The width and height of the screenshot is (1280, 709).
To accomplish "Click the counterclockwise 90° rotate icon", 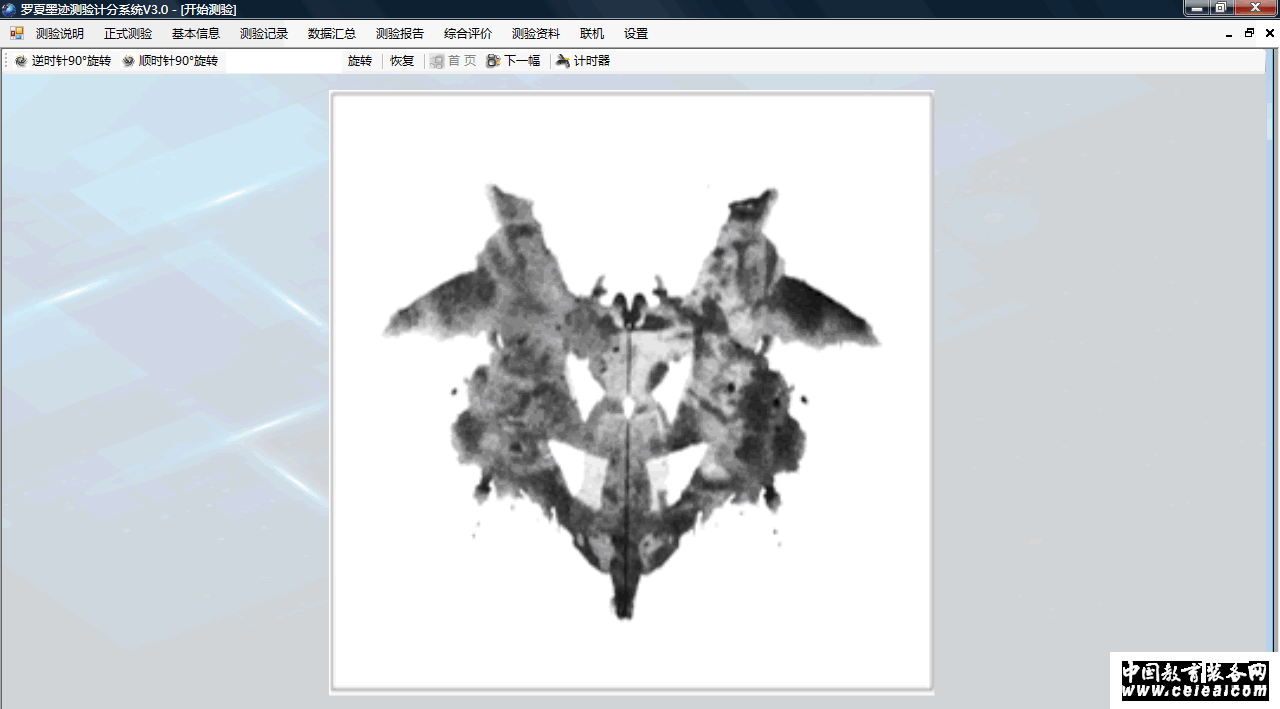I will 21,61.
